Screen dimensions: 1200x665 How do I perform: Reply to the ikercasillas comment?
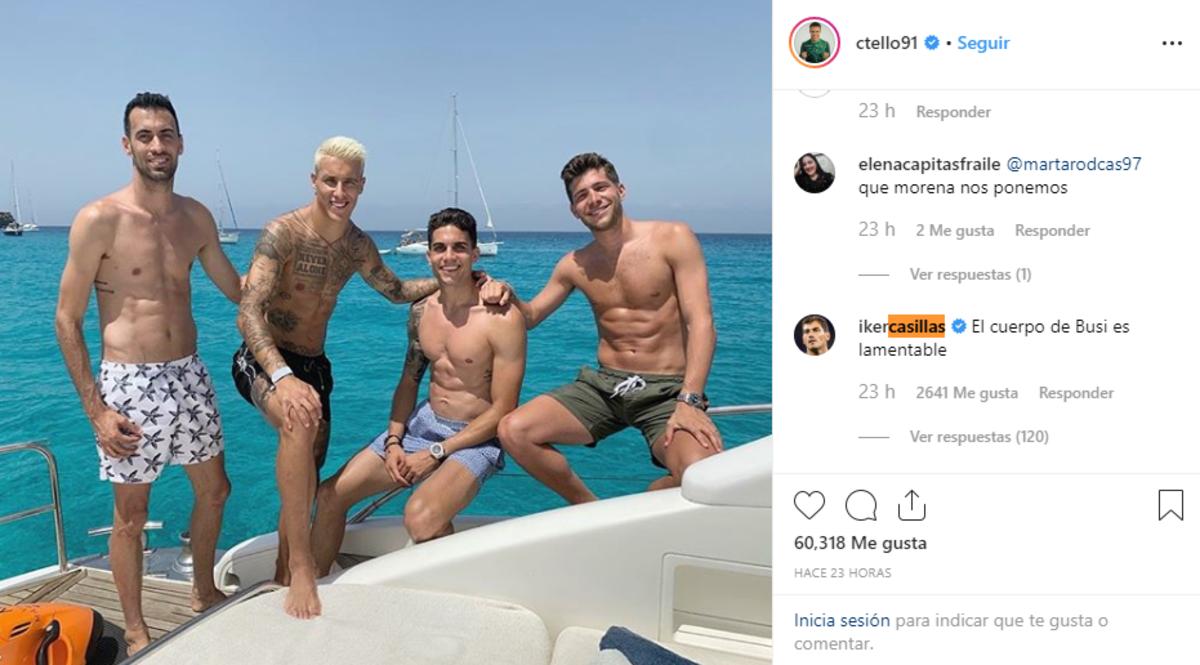point(1075,393)
